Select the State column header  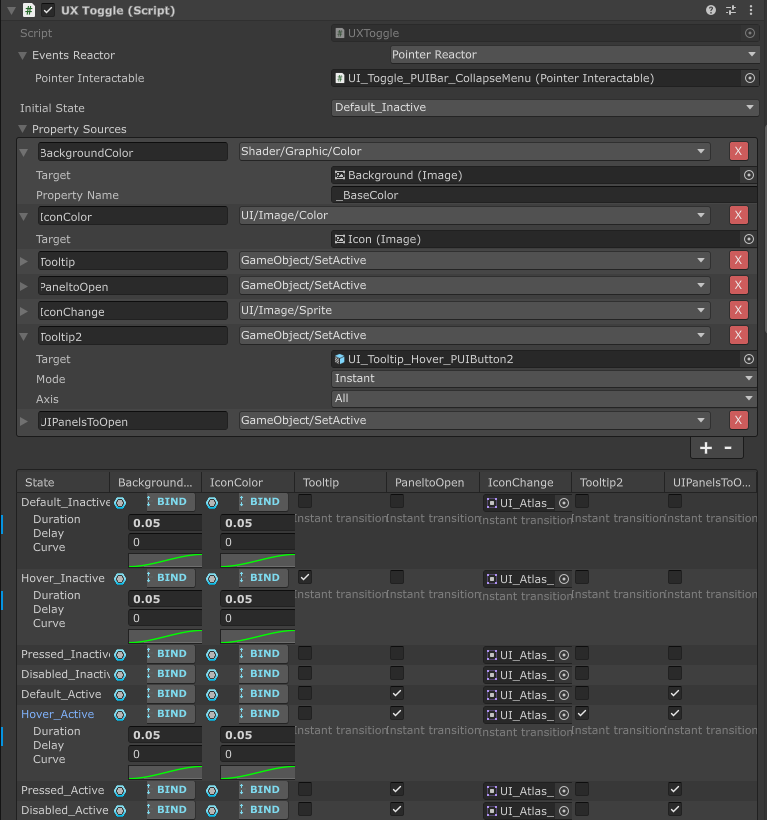click(63, 482)
